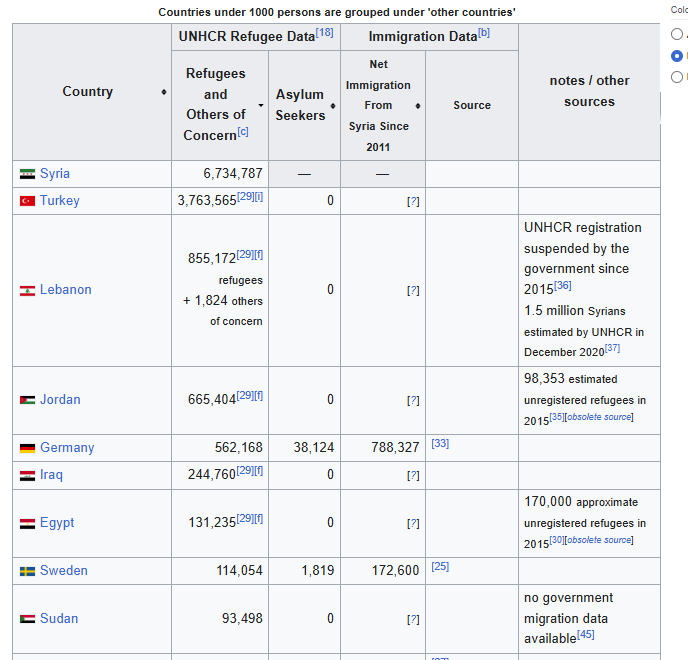
Task: Sort table by Country column arrow
Action: point(164,92)
